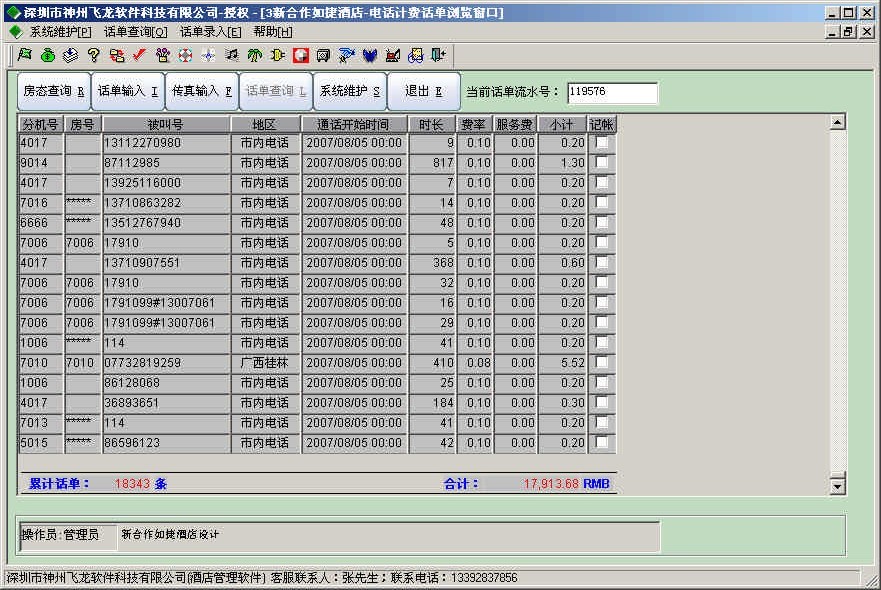This screenshot has height=590, width=881.
Task: Click the green flag toolbar icon
Action: 25,55
